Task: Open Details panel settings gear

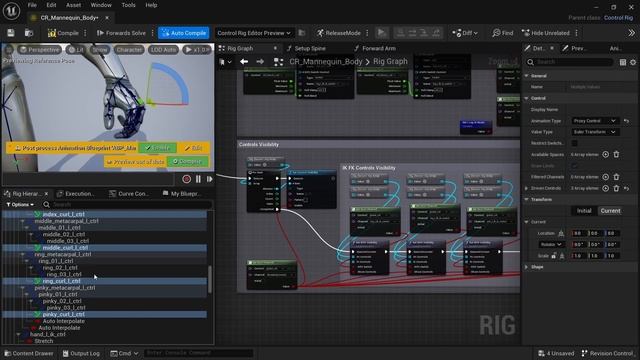Action: tap(633, 62)
